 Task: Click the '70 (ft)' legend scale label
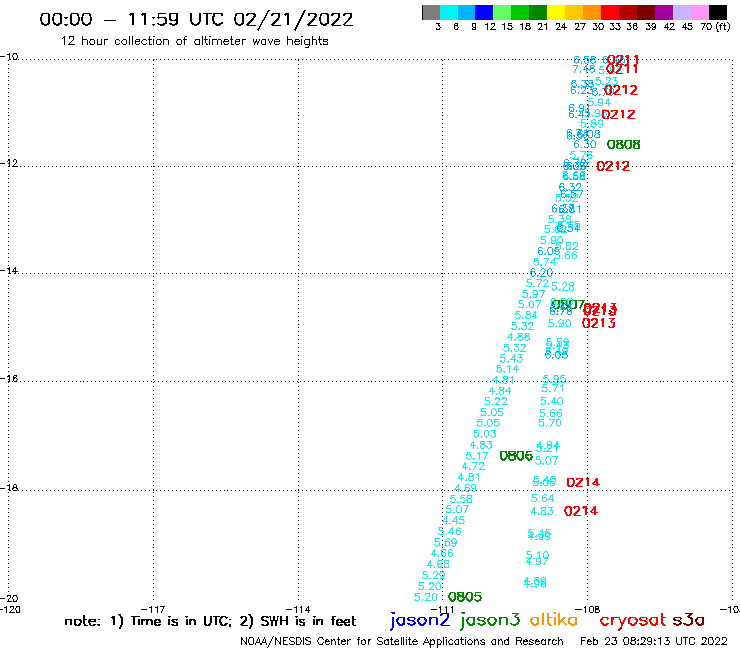pyautogui.click(x=715, y=26)
